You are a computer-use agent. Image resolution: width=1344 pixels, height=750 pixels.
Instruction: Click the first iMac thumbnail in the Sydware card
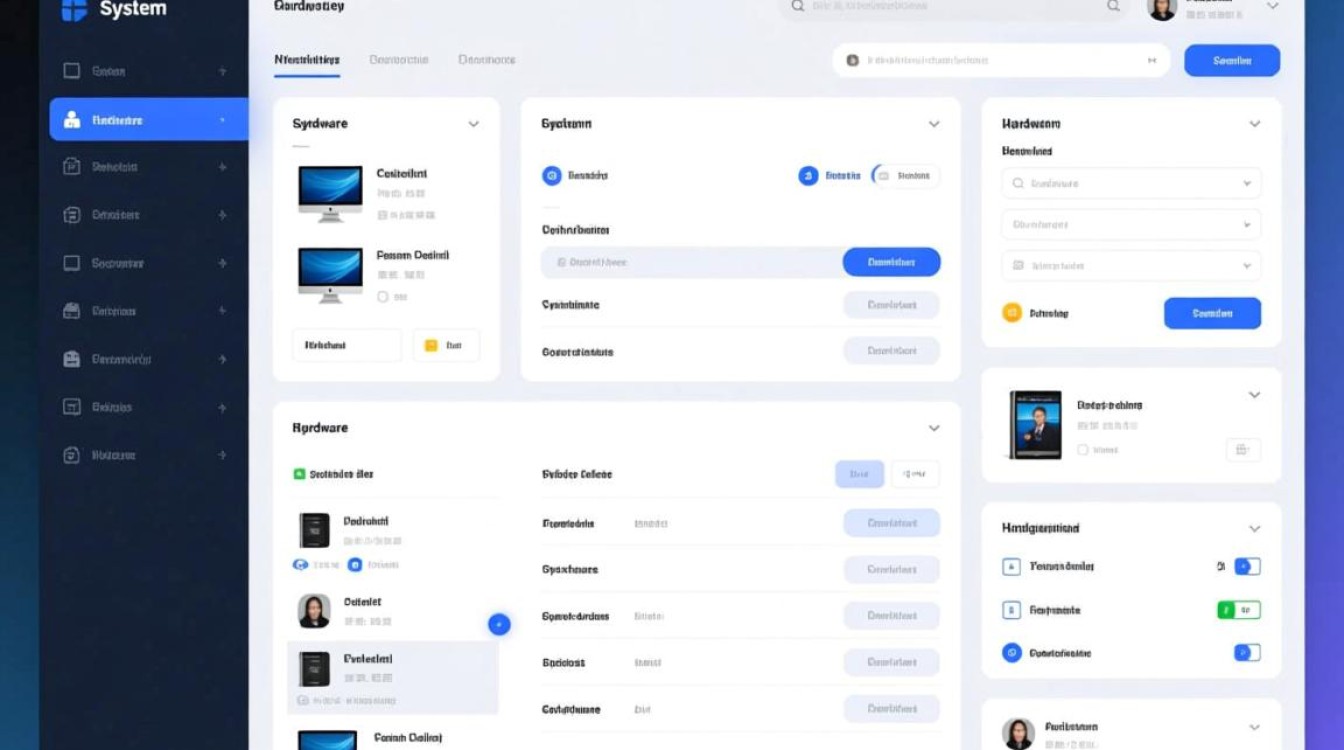pos(330,191)
